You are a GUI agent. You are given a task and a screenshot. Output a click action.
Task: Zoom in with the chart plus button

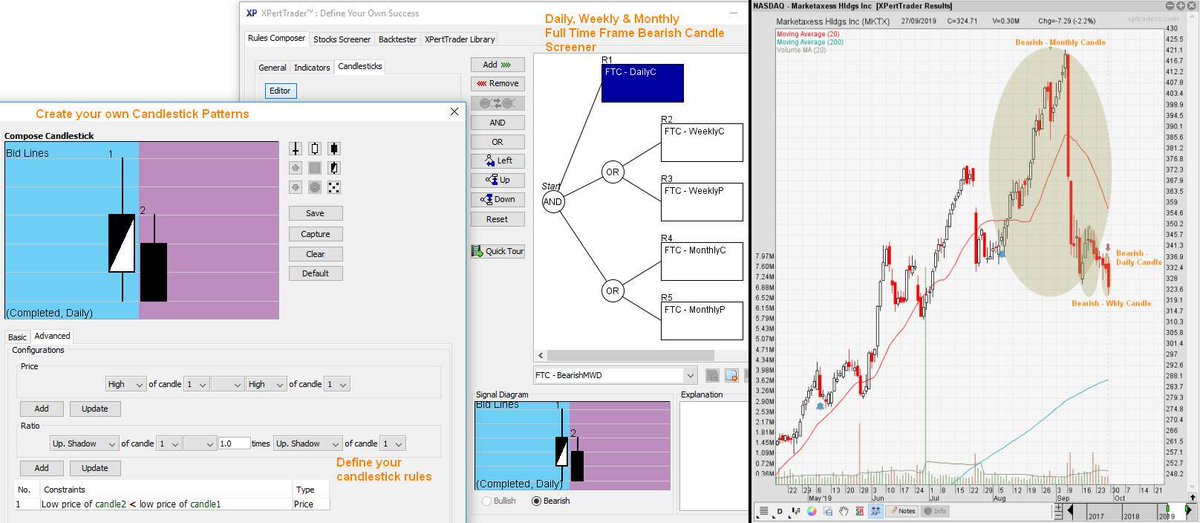[1058, 507]
